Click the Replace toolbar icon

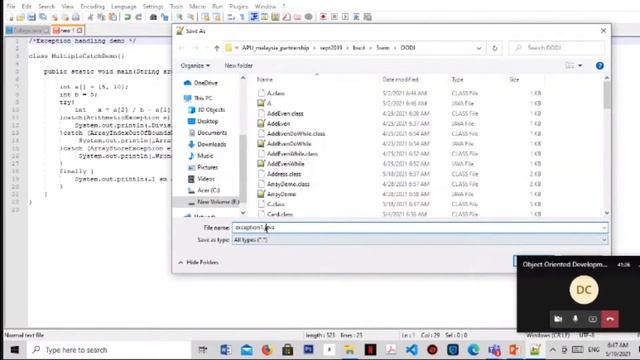(x=164, y=17)
